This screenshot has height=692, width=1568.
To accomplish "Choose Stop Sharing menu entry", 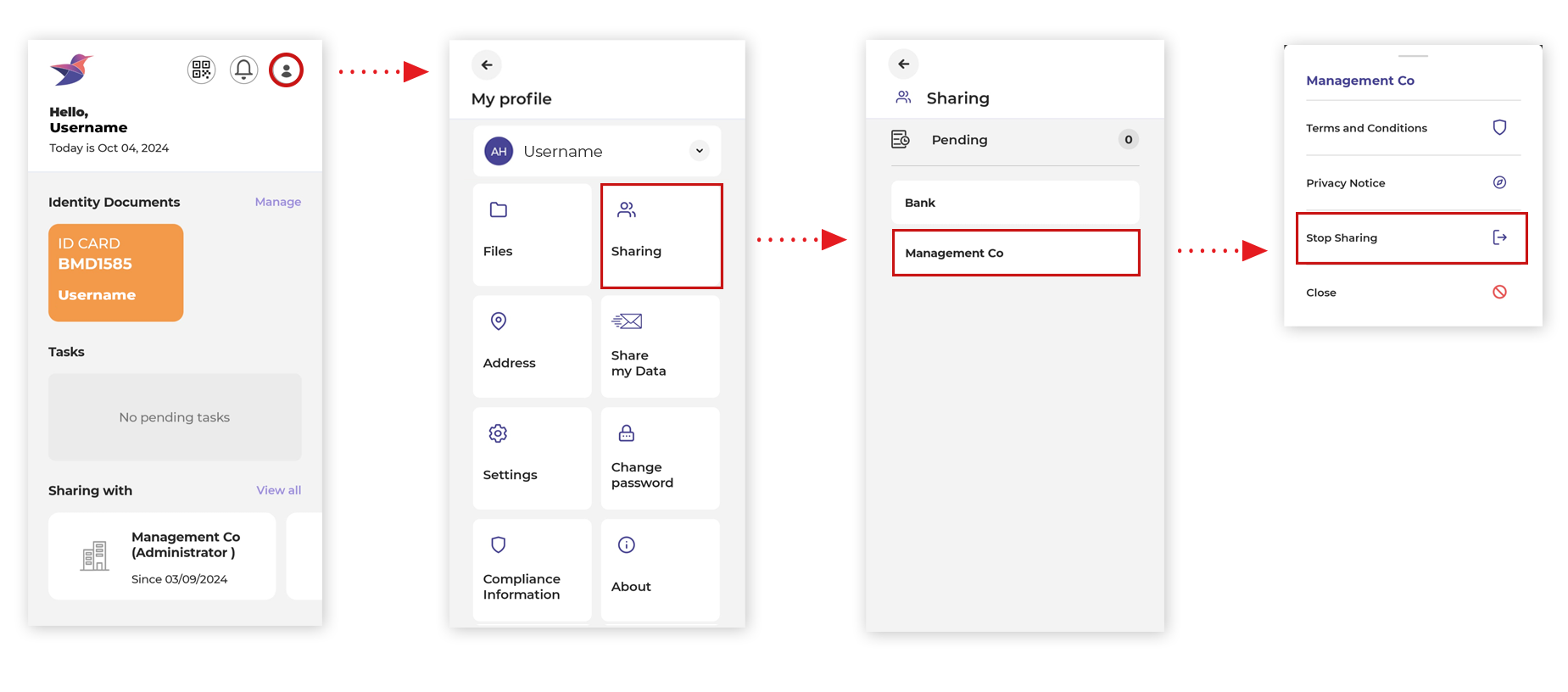I will click(1412, 238).
